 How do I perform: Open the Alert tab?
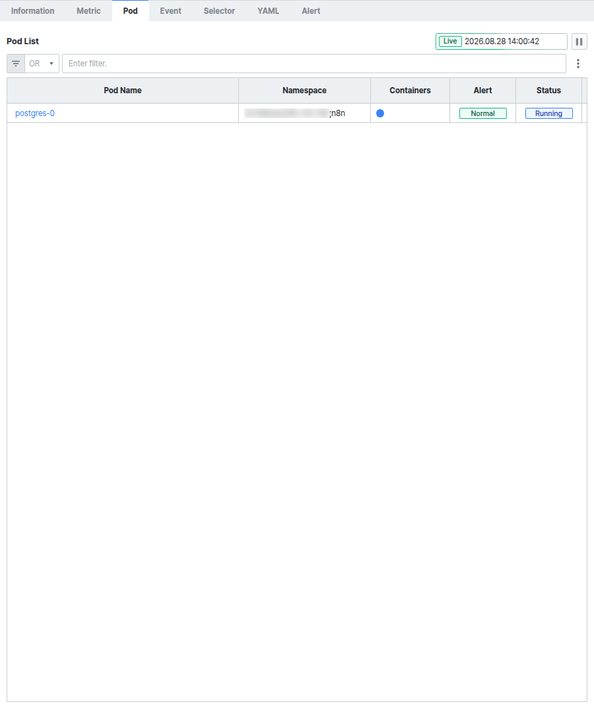[x=311, y=11]
